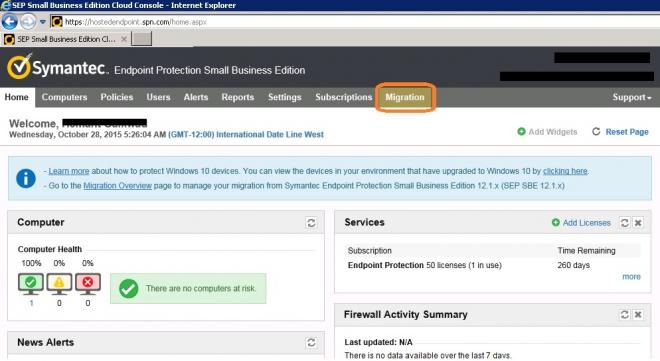This screenshot has width=660, height=361.
Task: Click the Add Widgets text link
Action: (x=553, y=132)
